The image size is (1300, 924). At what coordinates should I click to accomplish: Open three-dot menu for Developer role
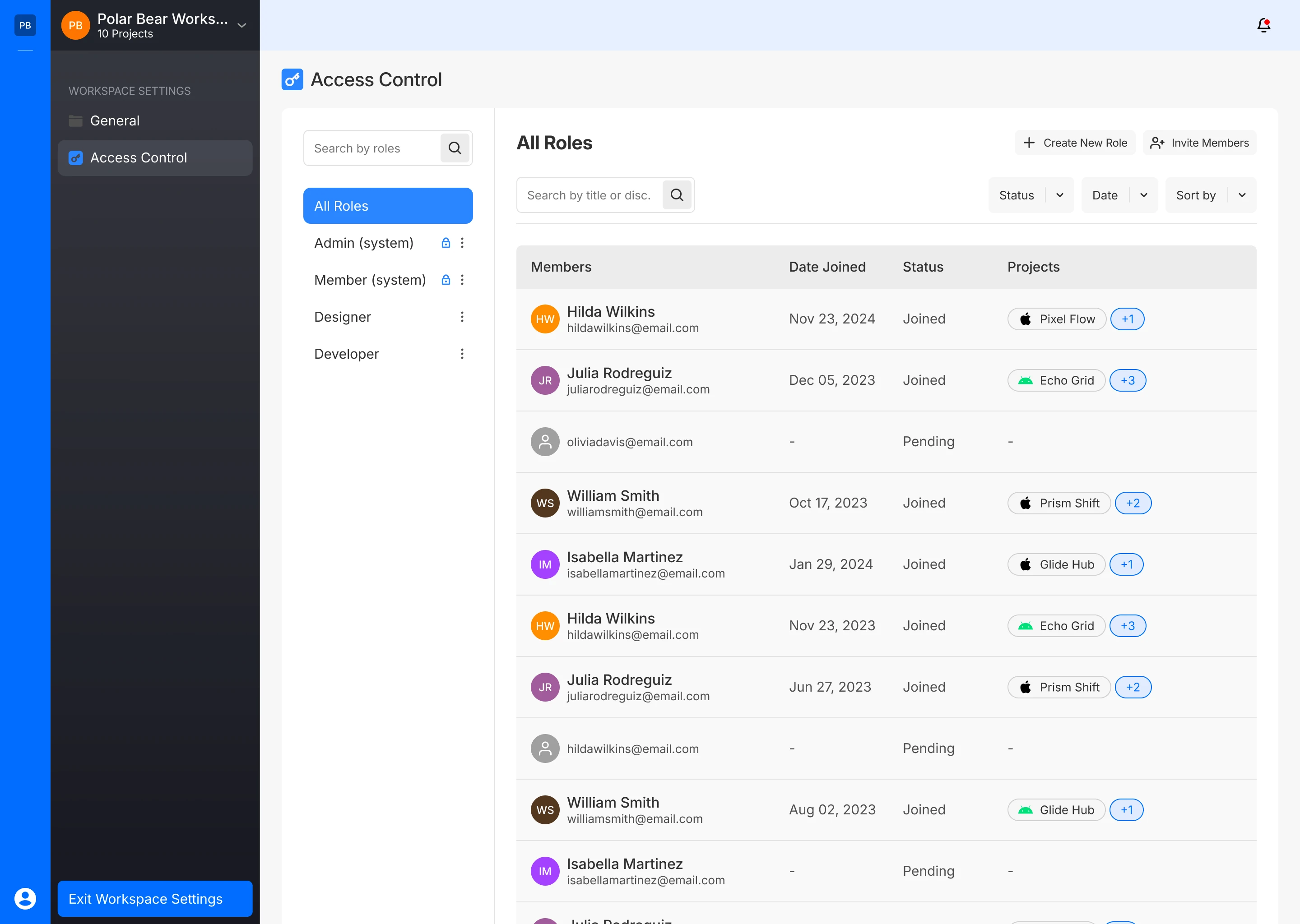coord(462,354)
